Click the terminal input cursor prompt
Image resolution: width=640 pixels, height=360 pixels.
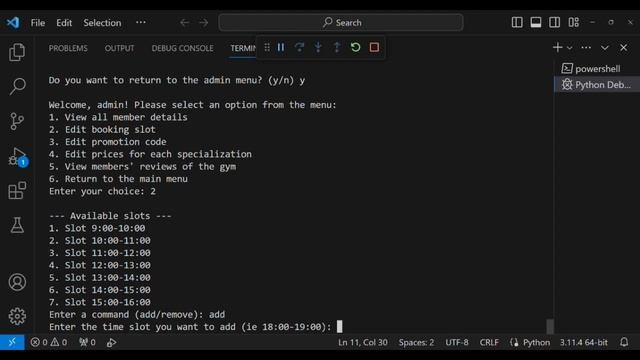(340, 327)
